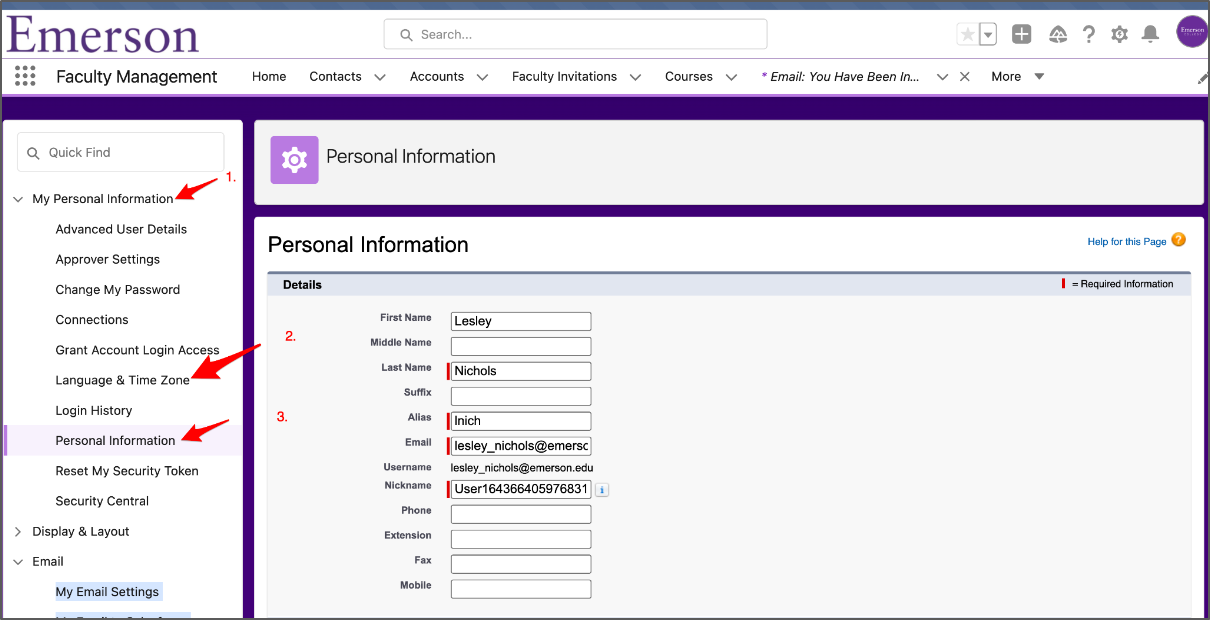This screenshot has width=1210, height=620.
Task: Select Personal Information in the sidebar
Action: pyautogui.click(x=116, y=441)
